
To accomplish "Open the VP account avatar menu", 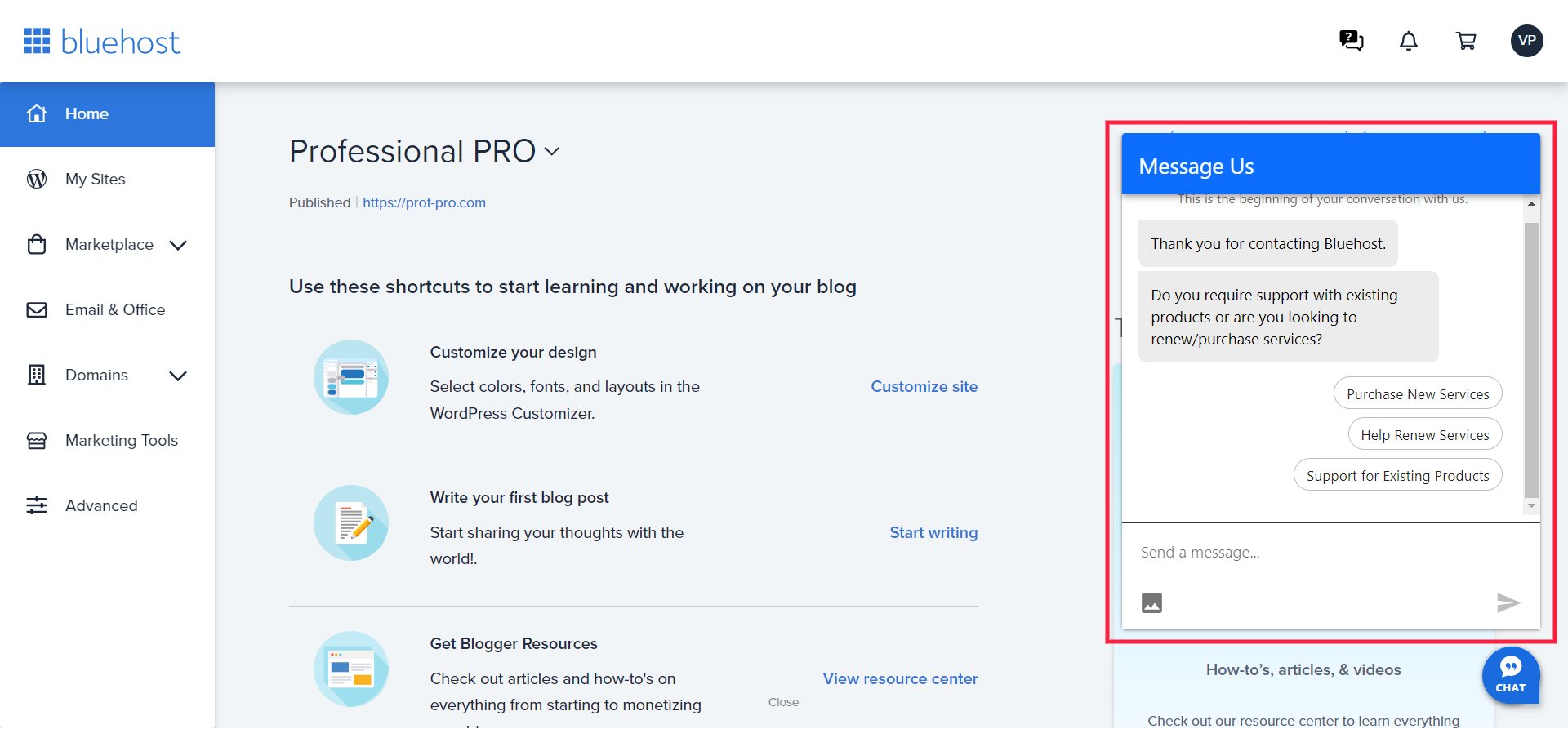I will (1527, 41).
